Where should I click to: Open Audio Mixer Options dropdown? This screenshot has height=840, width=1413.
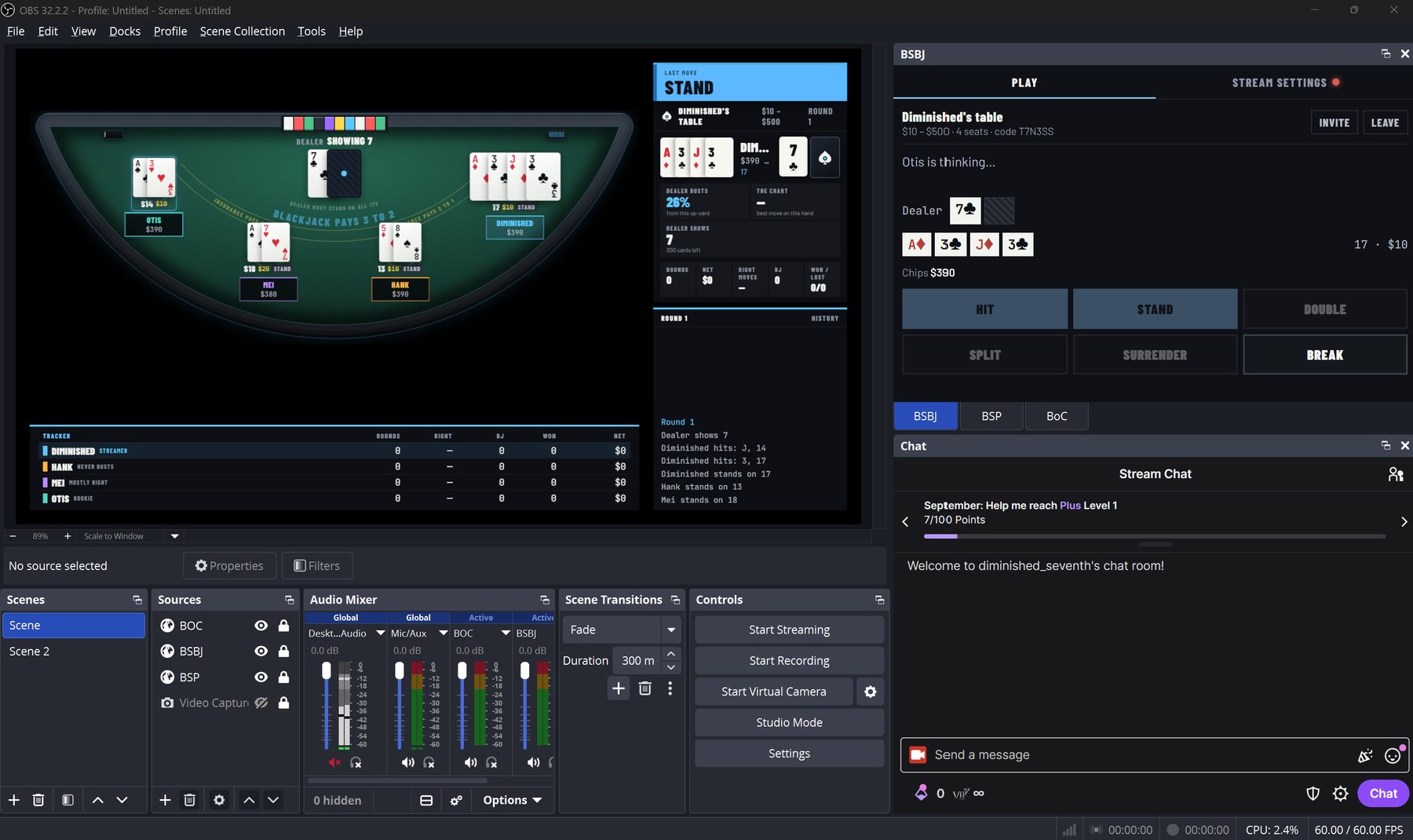pos(513,800)
